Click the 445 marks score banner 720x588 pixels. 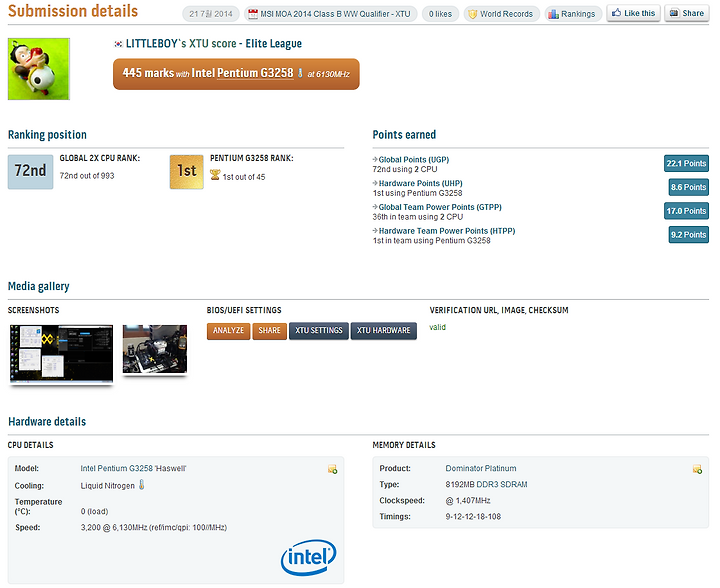tap(236, 74)
